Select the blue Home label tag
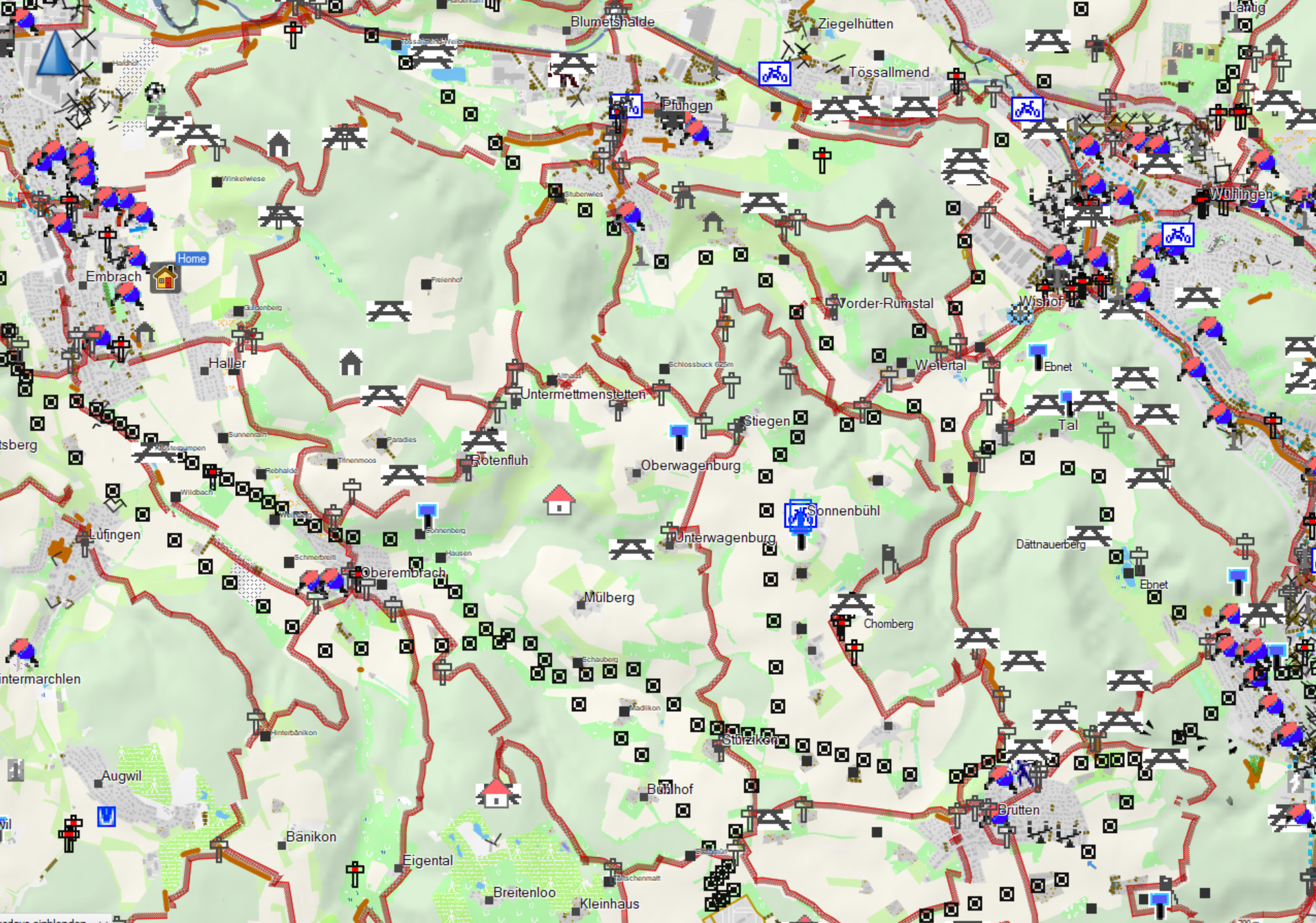The height and width of the screenshot is (923, 1316). click(191, 259)
